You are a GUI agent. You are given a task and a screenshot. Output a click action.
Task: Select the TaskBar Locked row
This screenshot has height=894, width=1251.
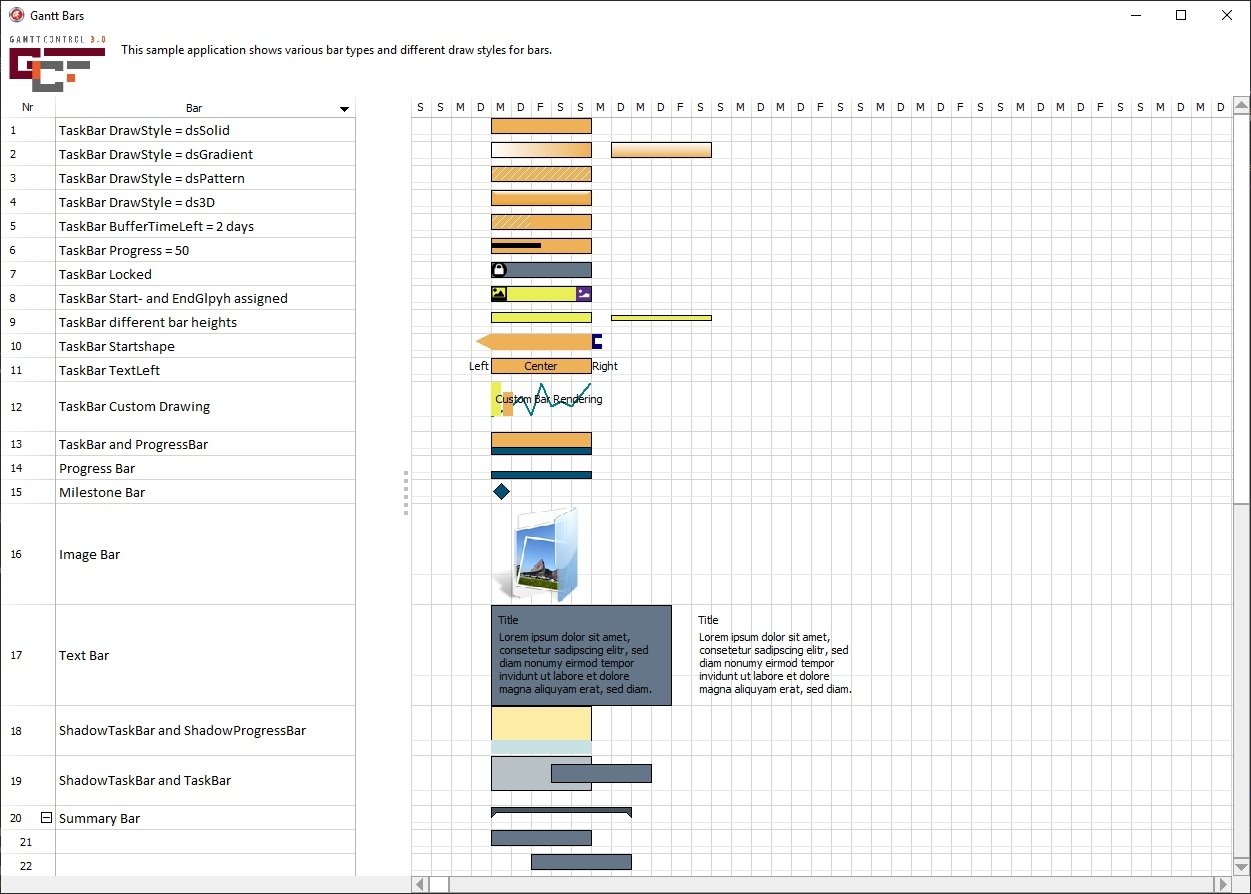click(178, 274)
